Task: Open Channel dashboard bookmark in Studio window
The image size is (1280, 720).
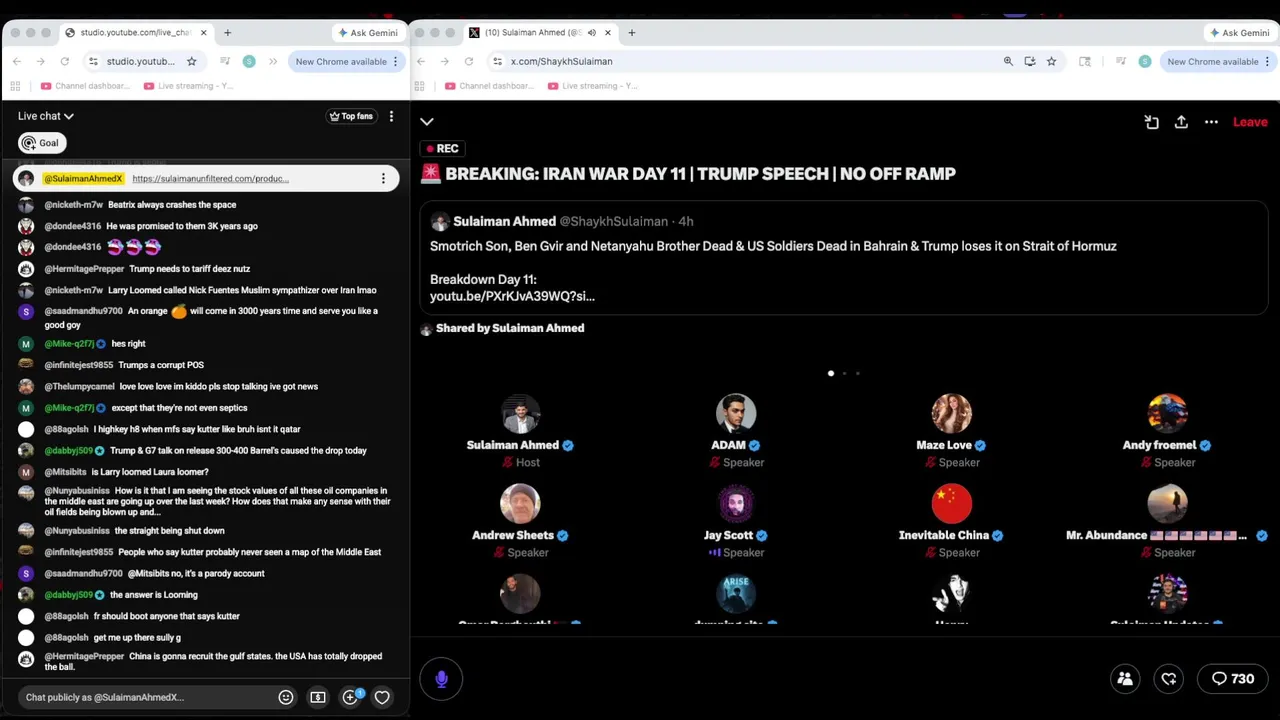Action: (x=85, y=86)
